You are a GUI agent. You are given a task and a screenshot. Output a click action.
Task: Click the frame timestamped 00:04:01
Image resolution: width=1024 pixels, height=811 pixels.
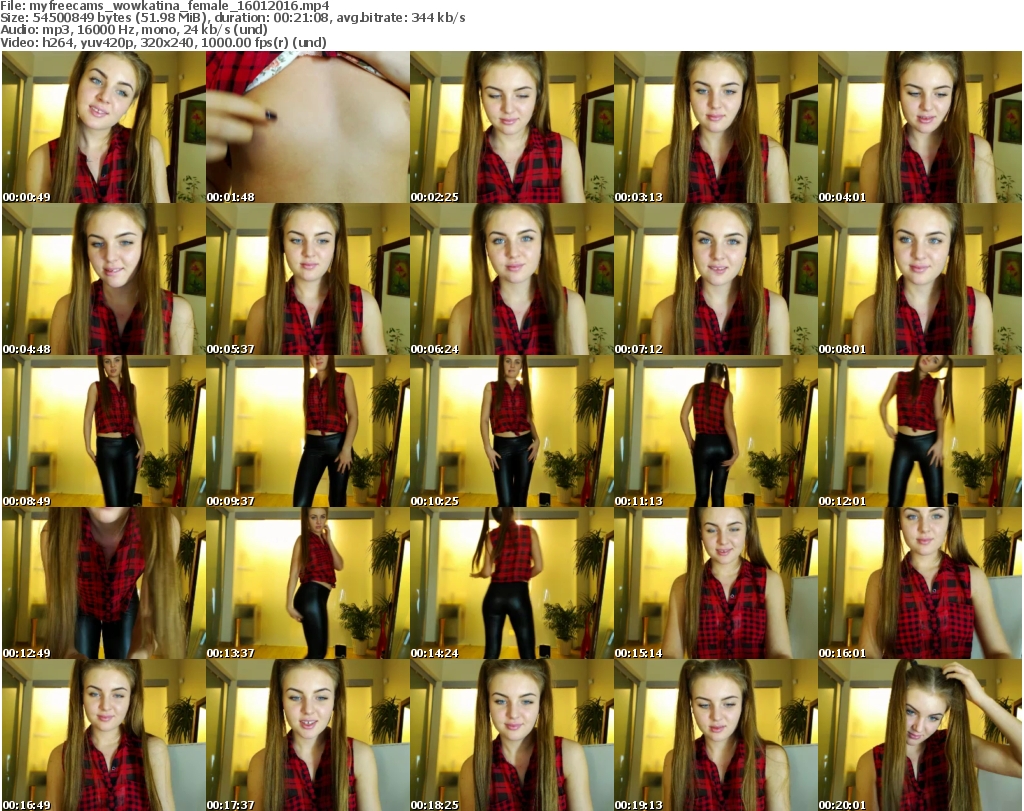click(x=920, y=127)
